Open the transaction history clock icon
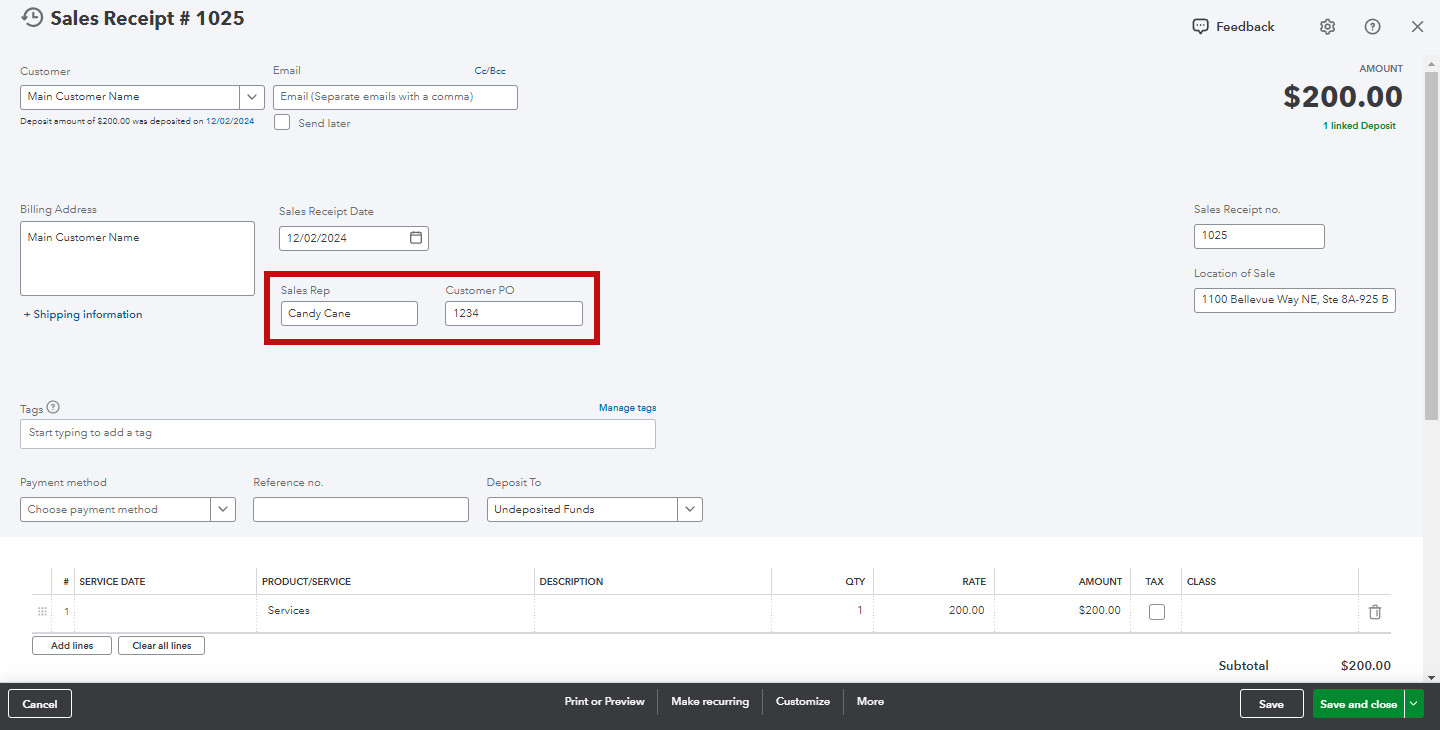Screen dimensions: 1440x730 pos(32,18)
